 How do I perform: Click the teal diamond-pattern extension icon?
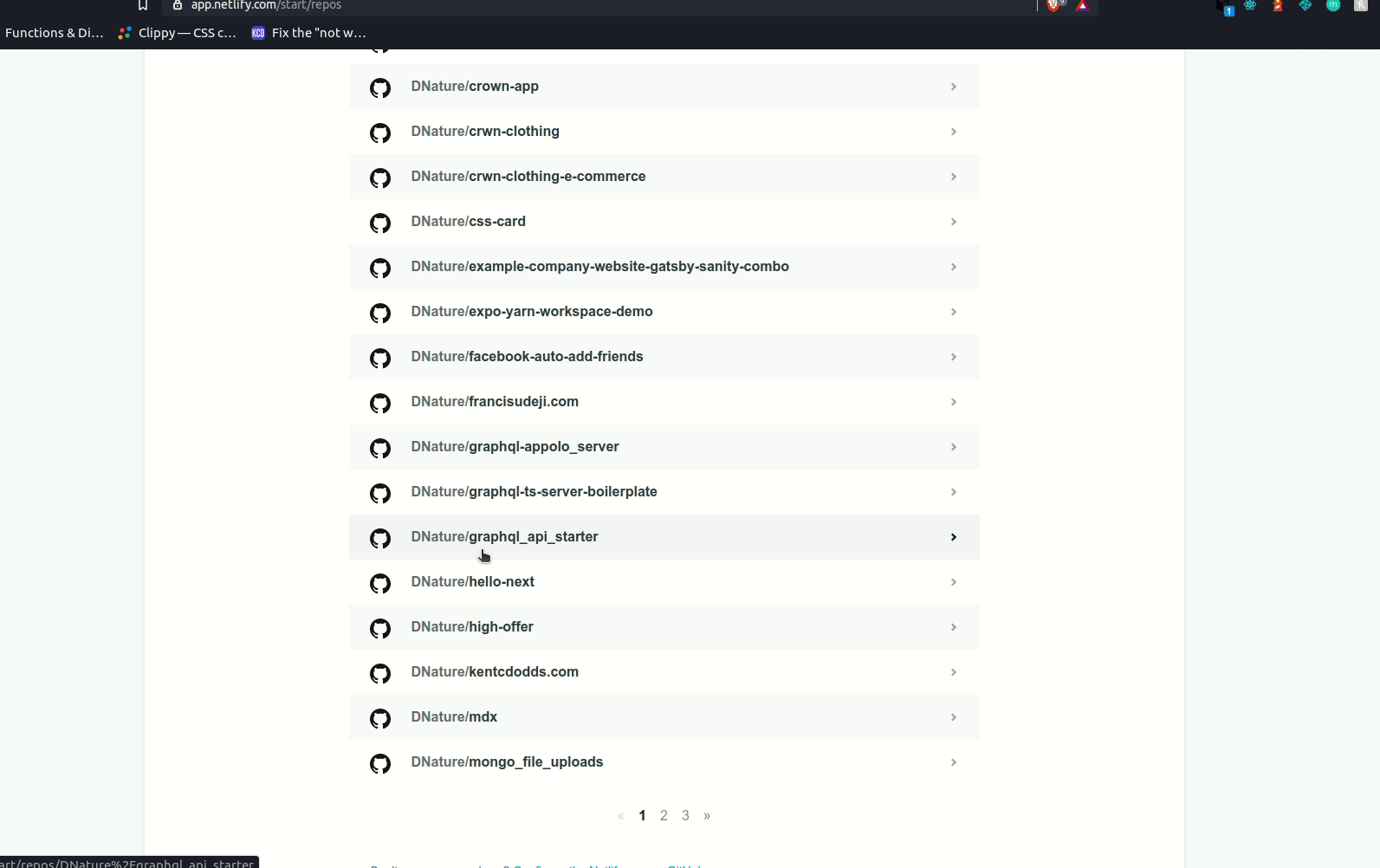point(1305,5)
